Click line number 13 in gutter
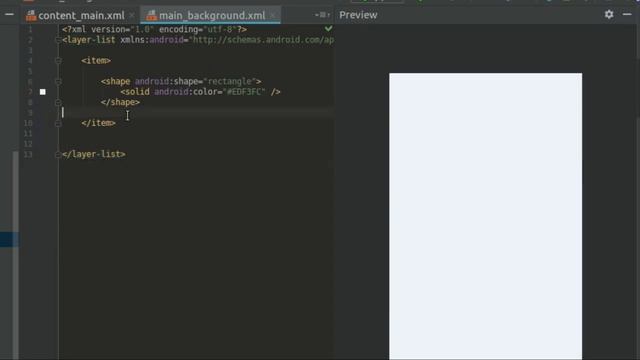640x360 pixels. [28, 154]
